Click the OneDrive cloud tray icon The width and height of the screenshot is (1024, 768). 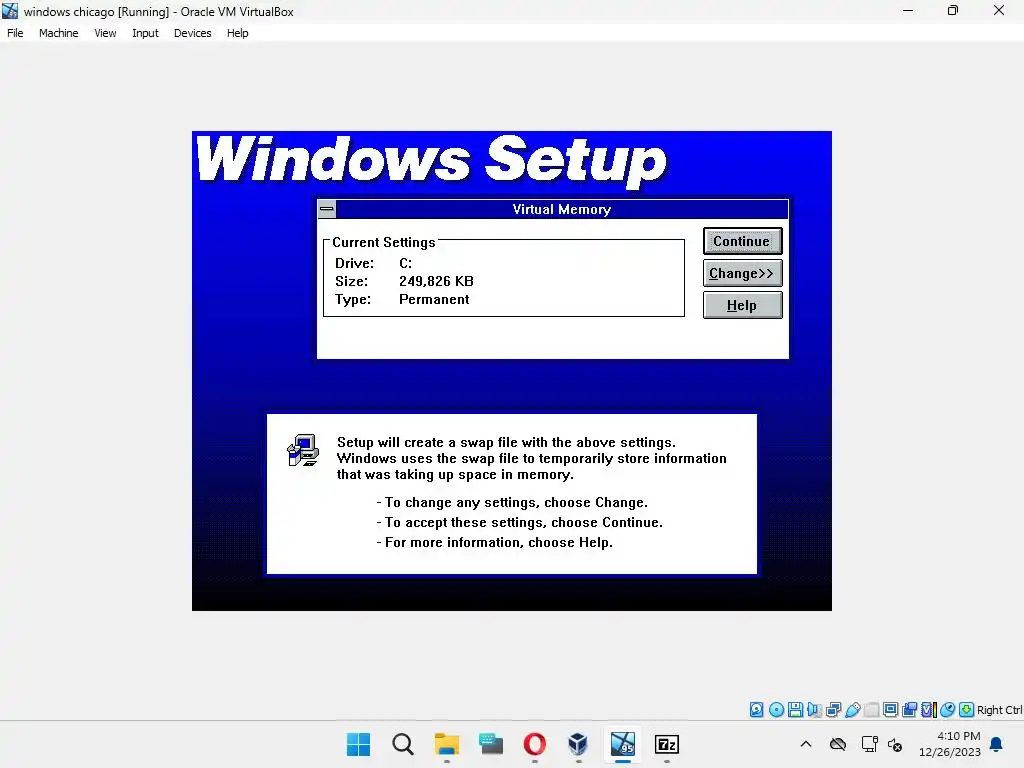[838, 744]
